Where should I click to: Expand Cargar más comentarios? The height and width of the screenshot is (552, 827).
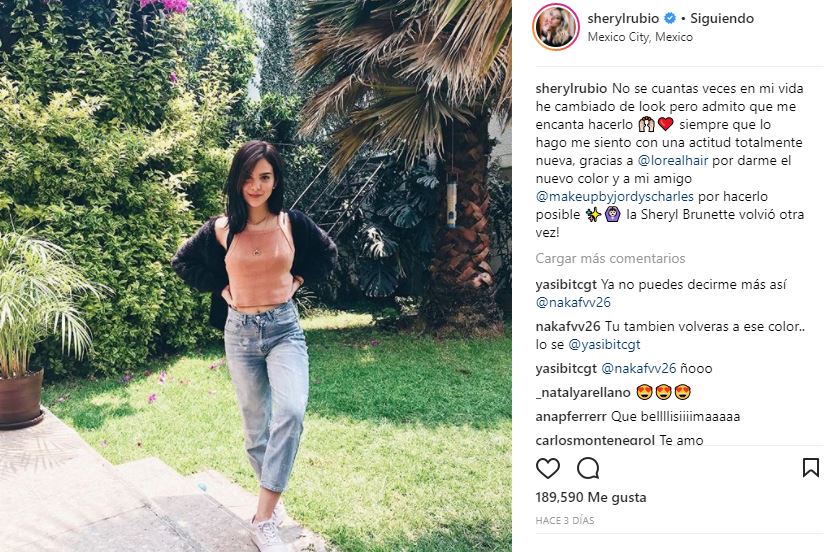click(610, 258)
